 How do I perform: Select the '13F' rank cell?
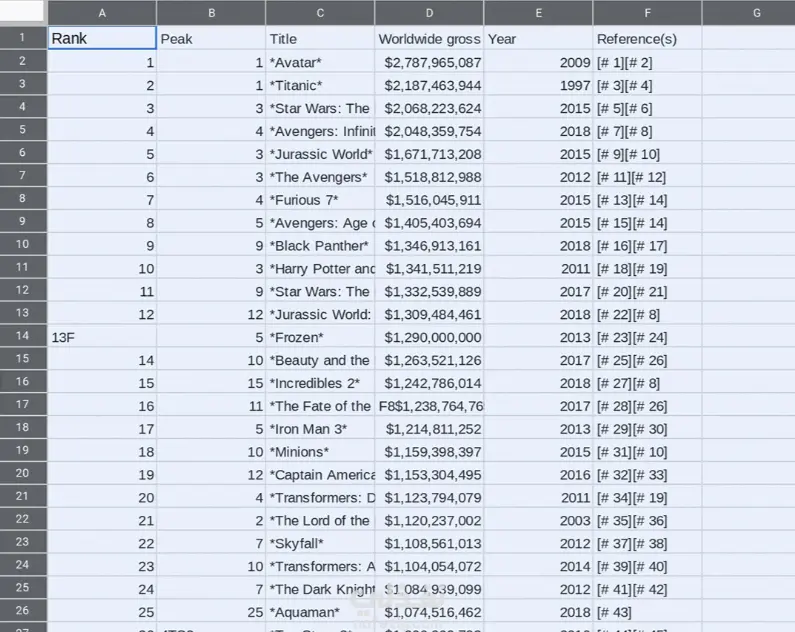tap(102, 337)
